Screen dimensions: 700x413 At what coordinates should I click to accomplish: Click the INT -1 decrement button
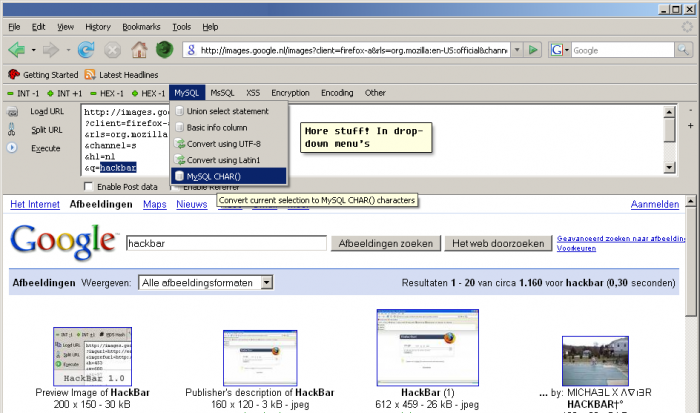click(x=23, y=93)
